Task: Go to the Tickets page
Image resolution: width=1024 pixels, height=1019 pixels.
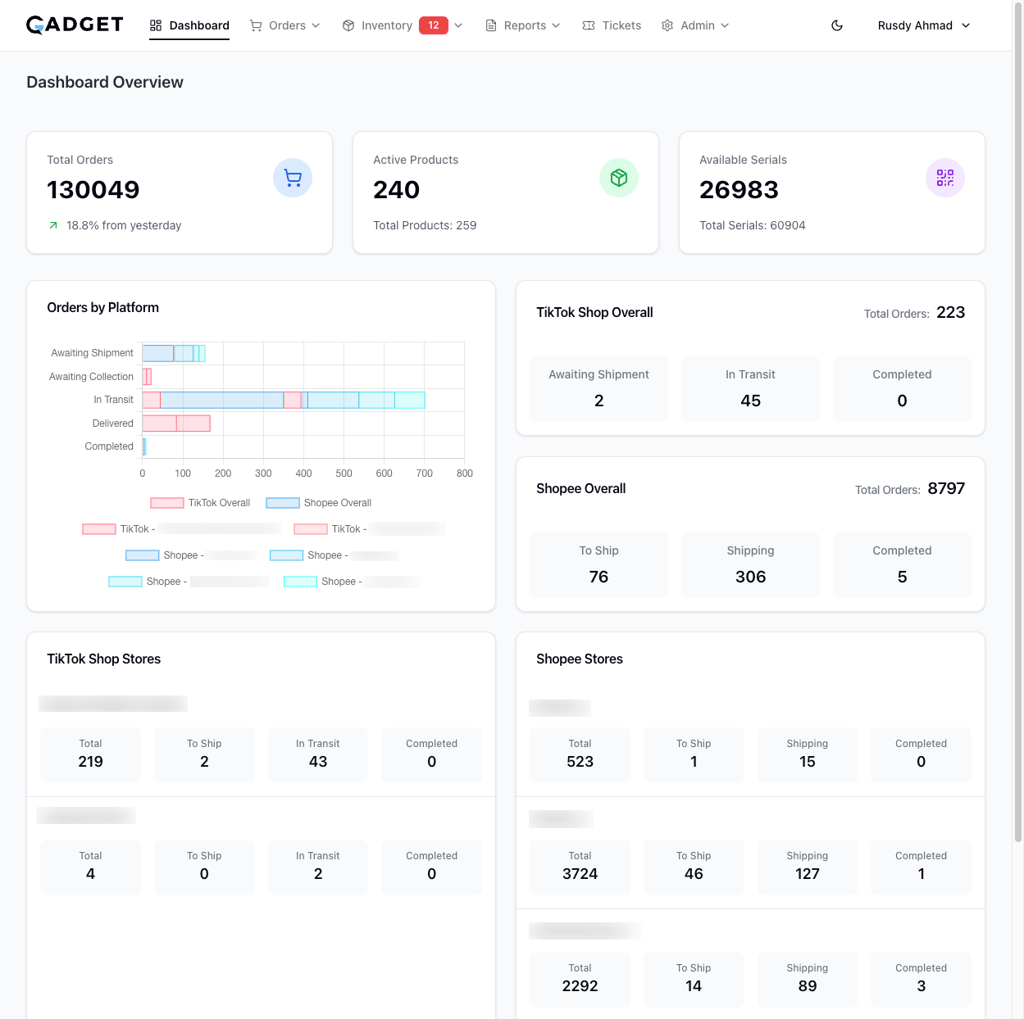Action: pyautogui.click(x=611, y=25)
